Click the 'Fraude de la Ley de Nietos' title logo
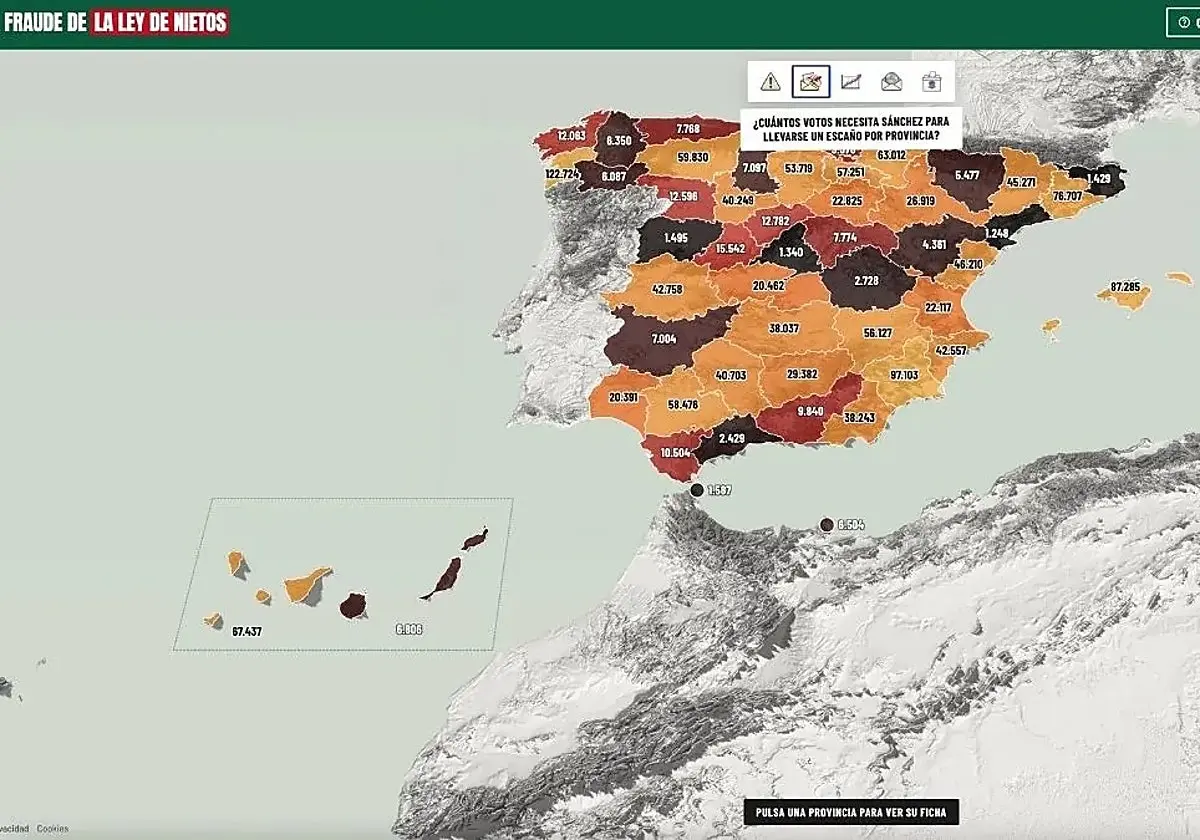 tap(116, 21)
